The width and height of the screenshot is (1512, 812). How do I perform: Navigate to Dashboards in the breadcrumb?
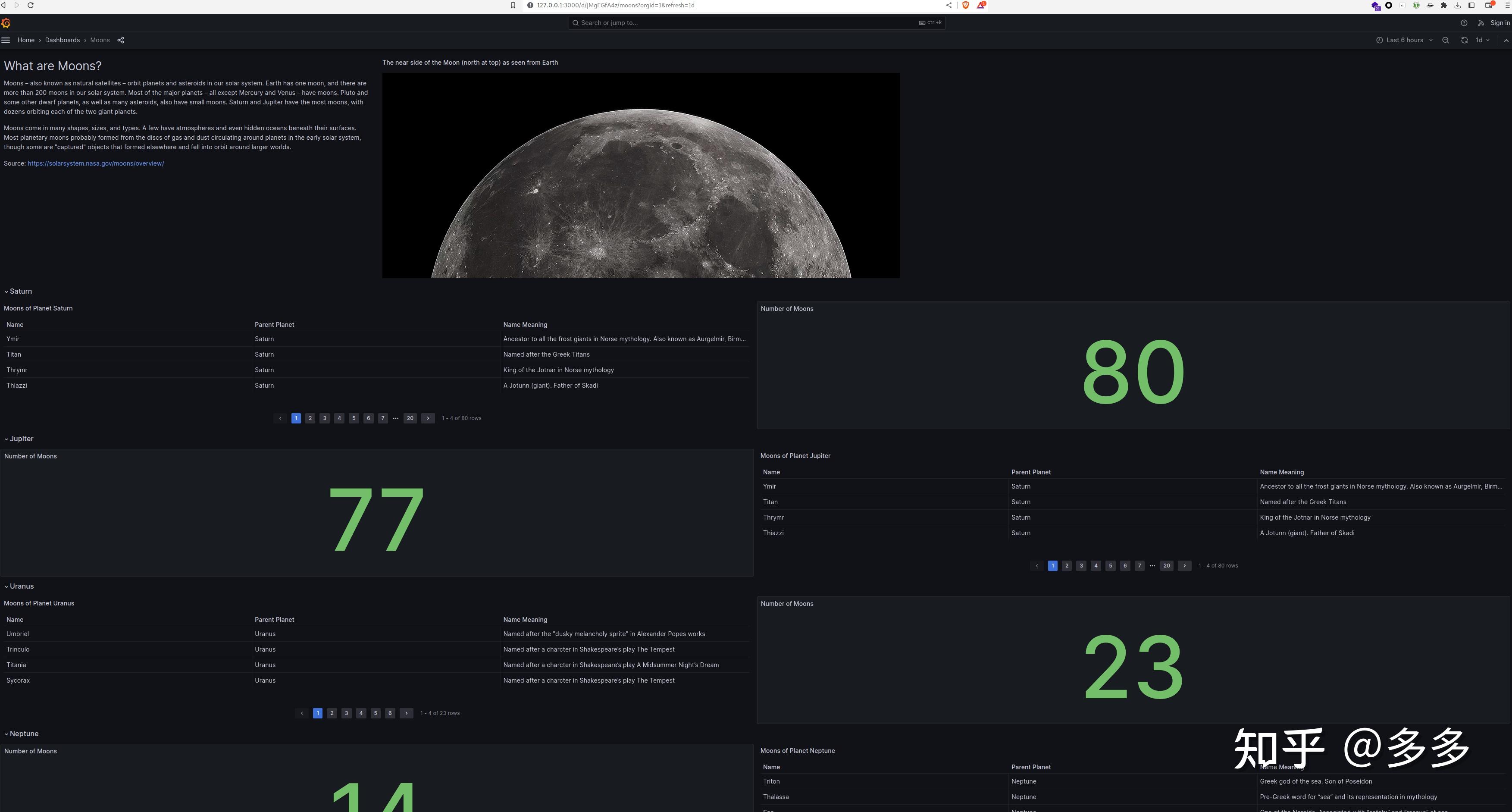[x=62, y=40]
